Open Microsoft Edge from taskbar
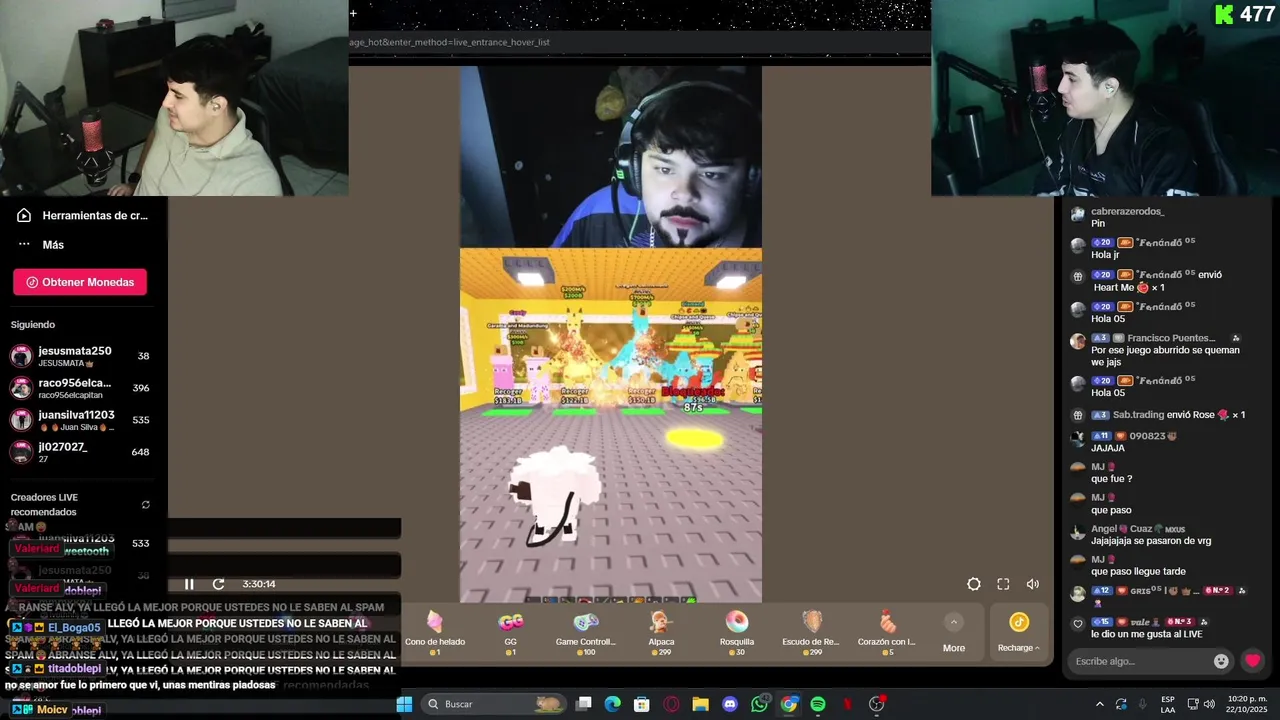 coord(613,704)
